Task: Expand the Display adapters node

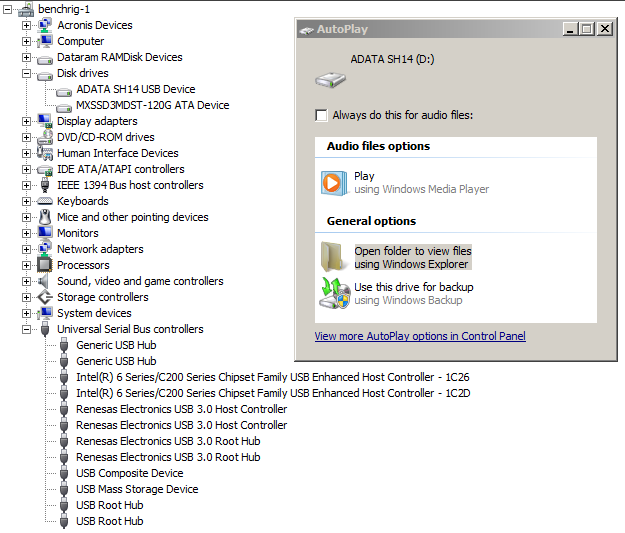Action: tap(27, 121)
